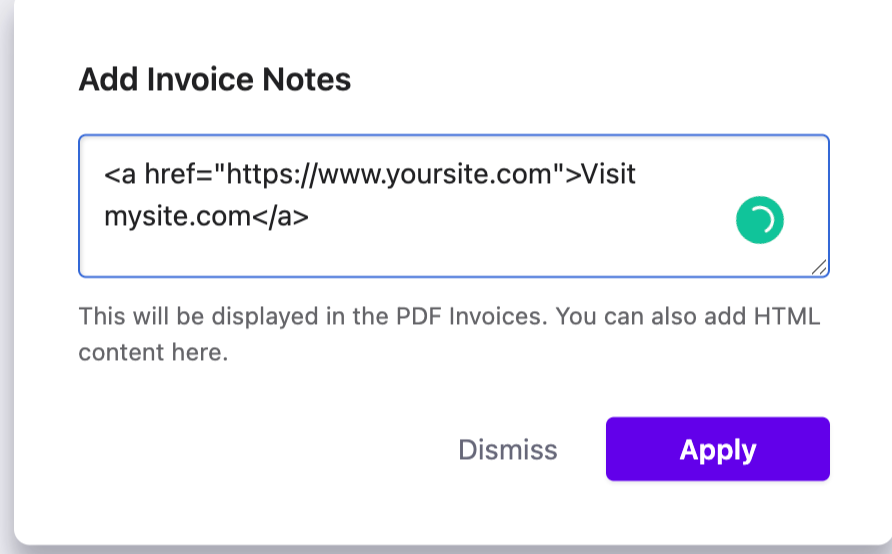Click the opening '<a' tag in the textarea

coord(119,173)
